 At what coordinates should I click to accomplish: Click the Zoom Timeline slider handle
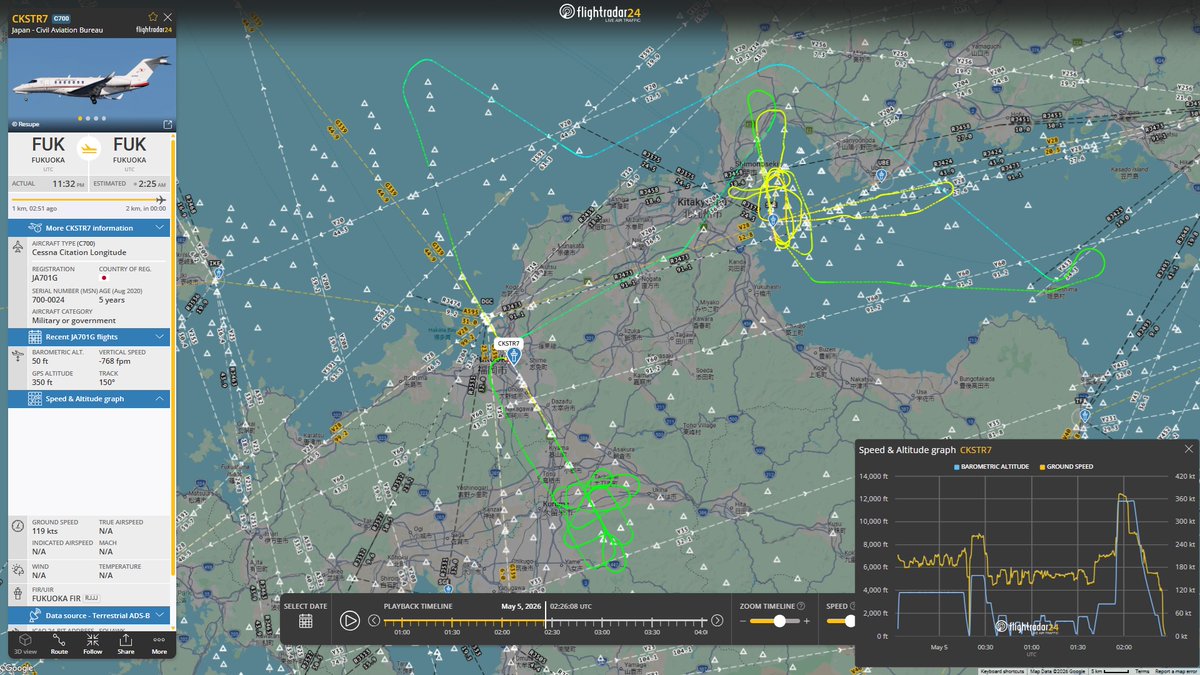(x=780, y=621)
